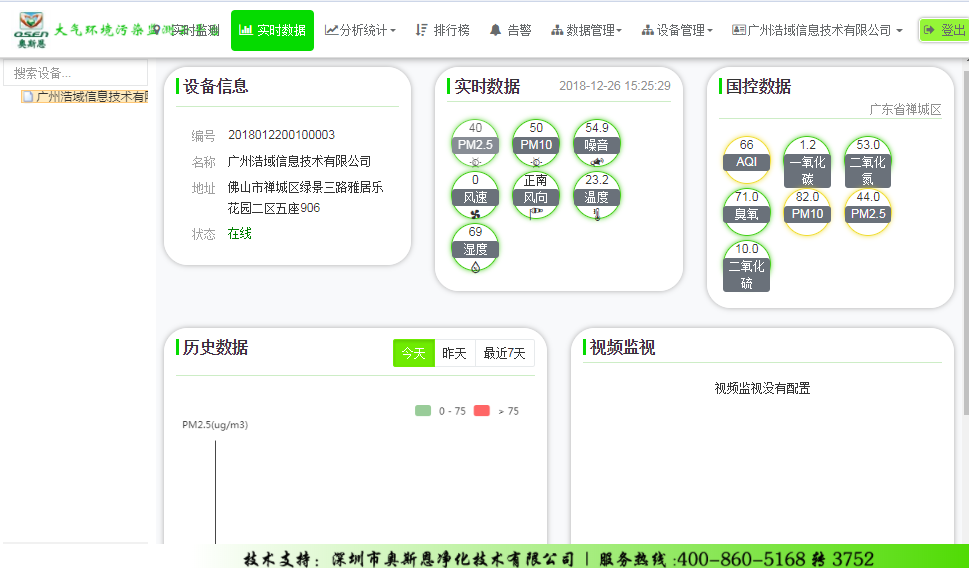The width and height of the screenshot is (969, 568).
Task: Click the wind speed fan gauge
Action: pos(475,196)
